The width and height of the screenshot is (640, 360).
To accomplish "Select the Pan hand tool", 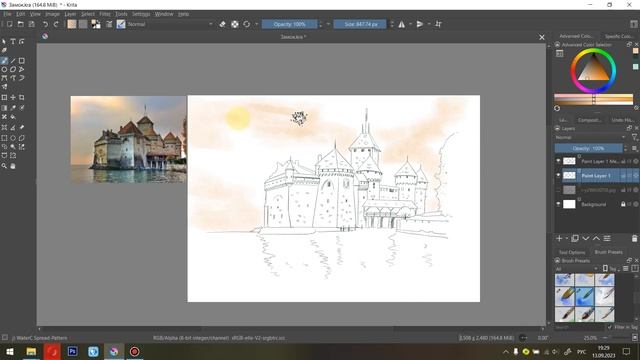I will (x=13, y=166).
